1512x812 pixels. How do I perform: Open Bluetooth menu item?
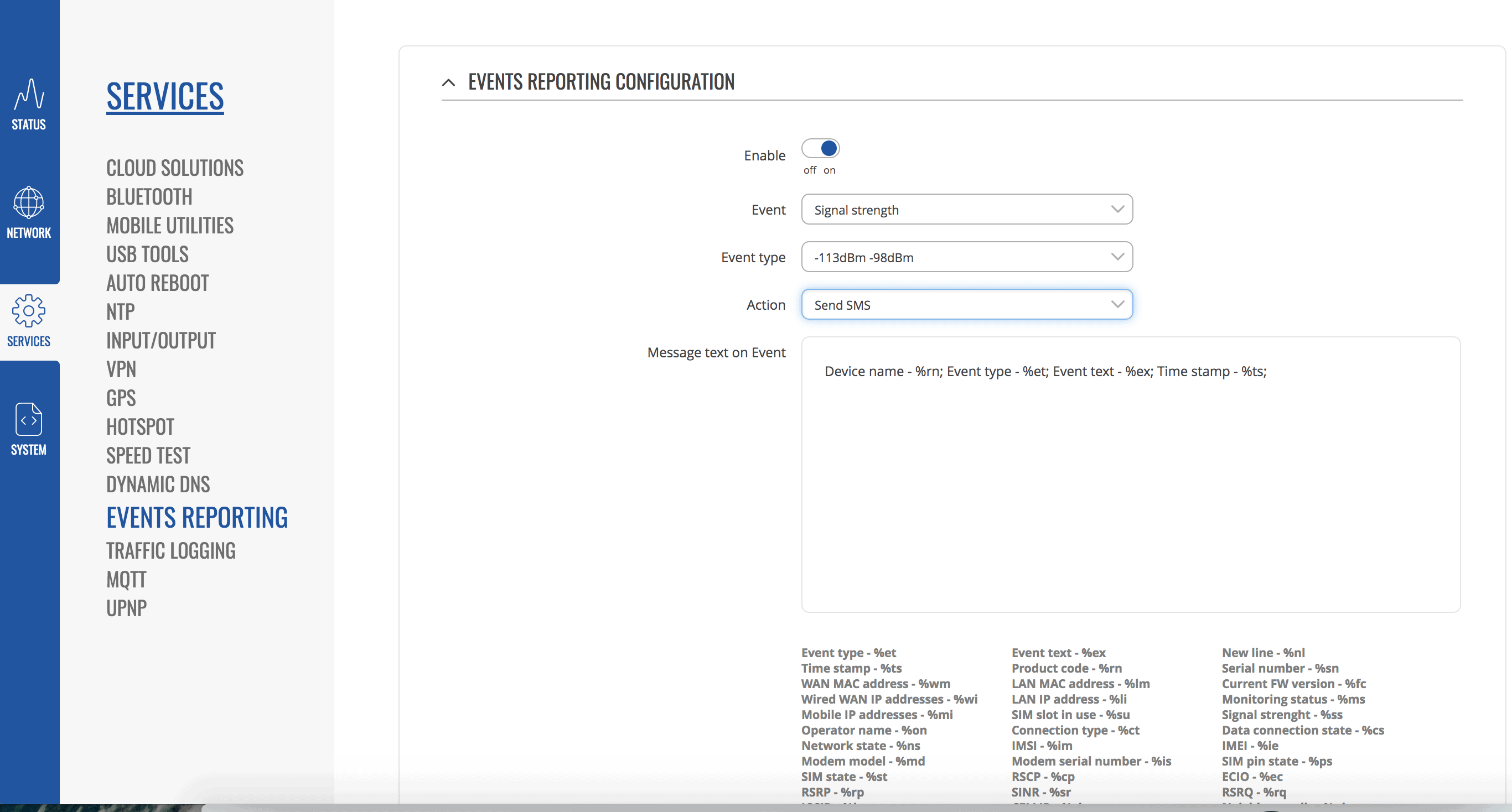click(x=149, y=196)
